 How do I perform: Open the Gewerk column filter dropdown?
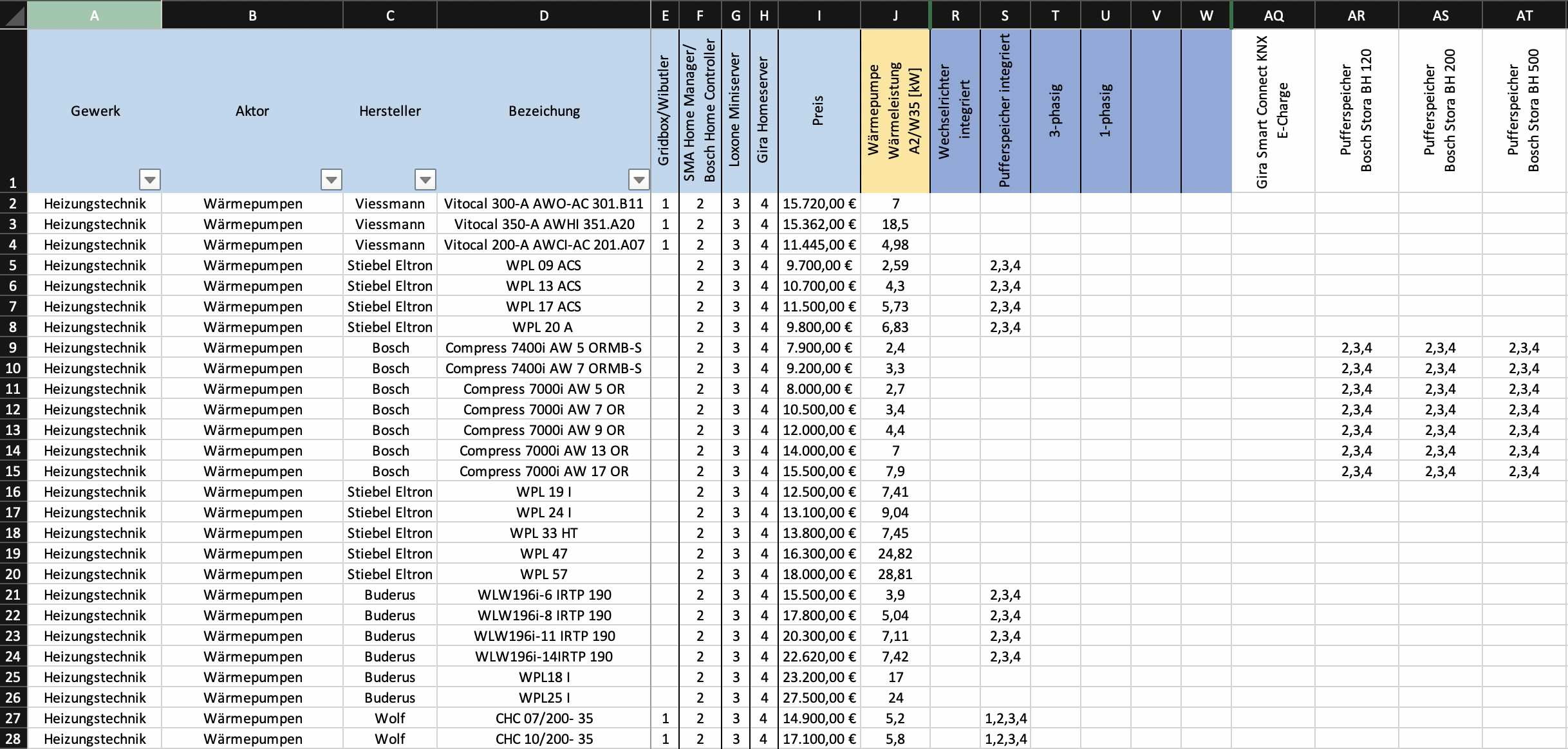[149, 180]
